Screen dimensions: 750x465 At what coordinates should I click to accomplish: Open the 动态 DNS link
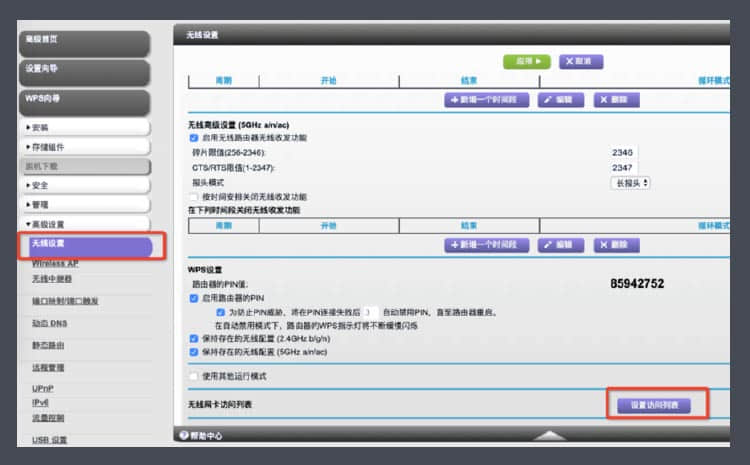49,323
